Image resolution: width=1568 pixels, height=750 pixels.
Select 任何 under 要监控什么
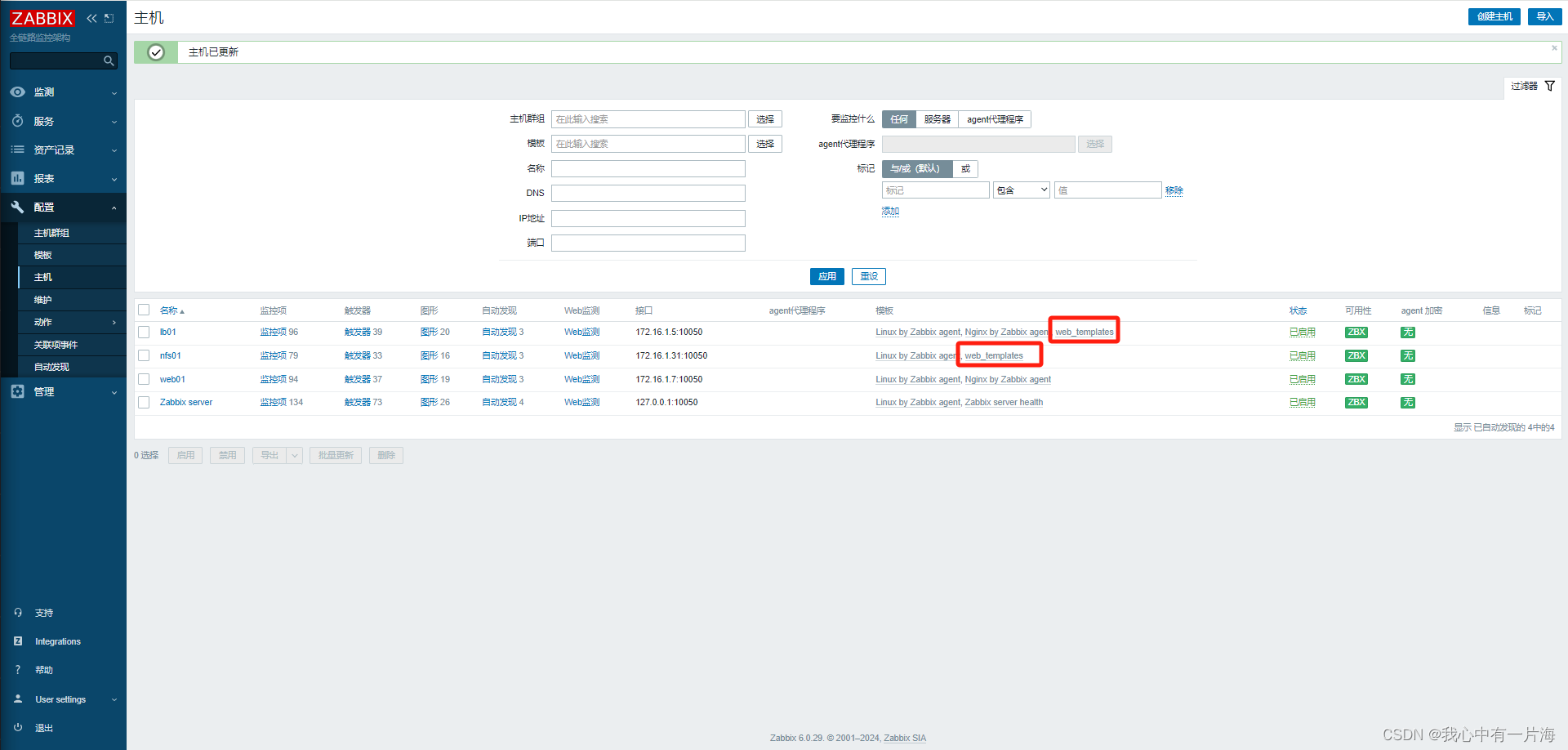pyautogui.click(x=899, y=119)
